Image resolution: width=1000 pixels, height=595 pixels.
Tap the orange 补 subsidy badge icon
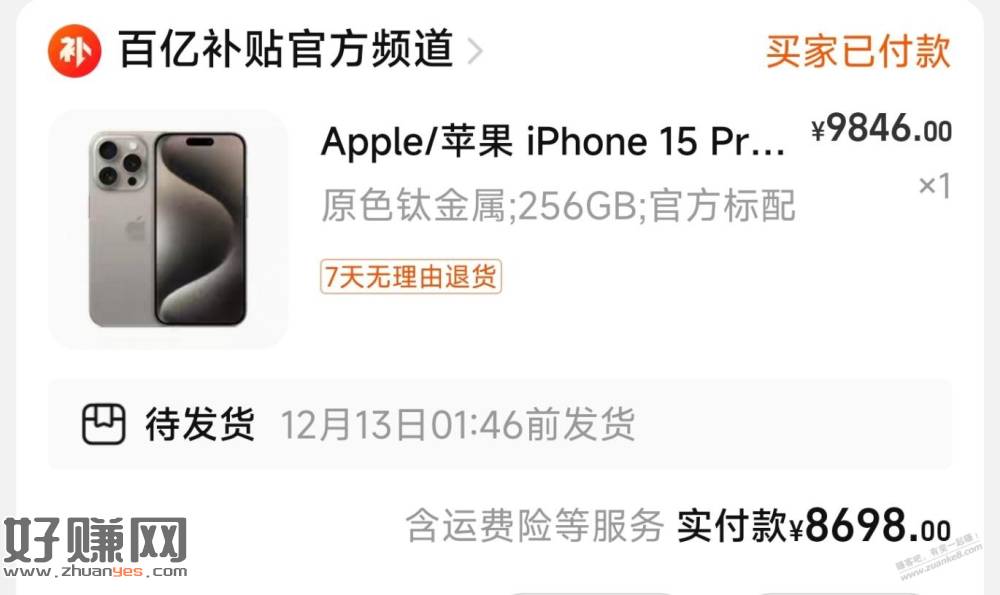pos(75,51)
